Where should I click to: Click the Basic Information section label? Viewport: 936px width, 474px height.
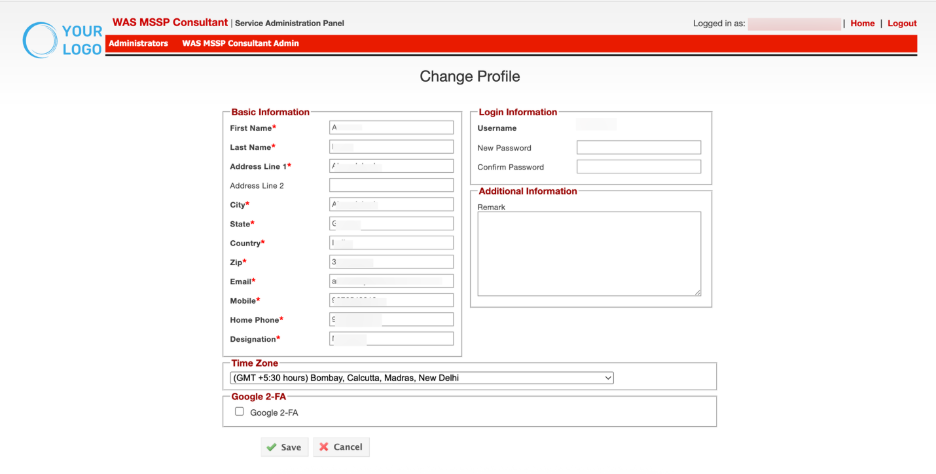(270, 112)
